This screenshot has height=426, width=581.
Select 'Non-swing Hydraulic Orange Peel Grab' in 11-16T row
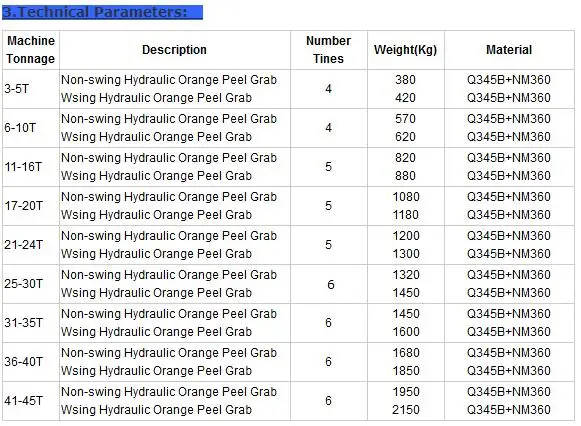click(x=169, y=157)
